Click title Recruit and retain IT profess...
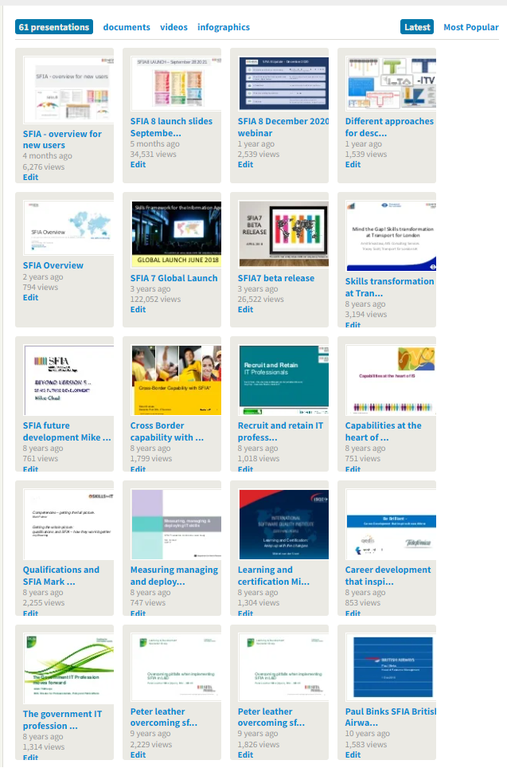Image resolution: width=507 pixels, height=768 pixels. point(280,431)
